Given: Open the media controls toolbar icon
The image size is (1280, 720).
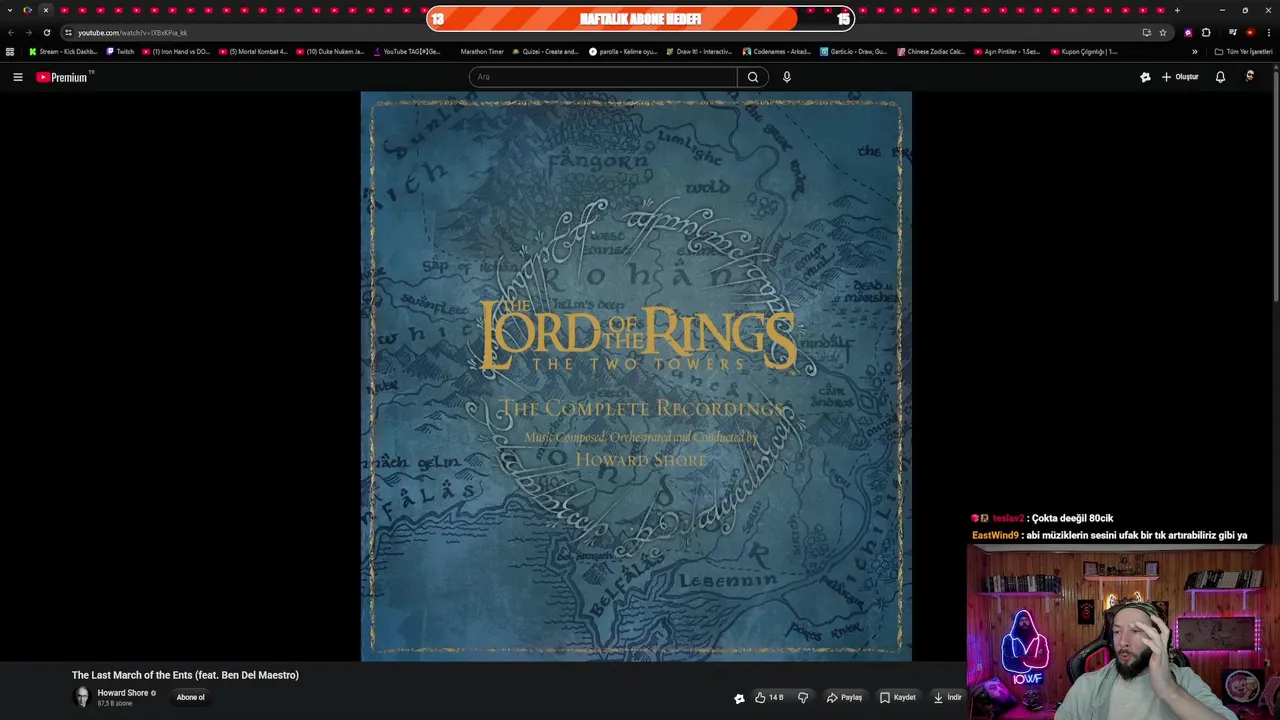Looking at the screenshot, I should coord(1233,32).
